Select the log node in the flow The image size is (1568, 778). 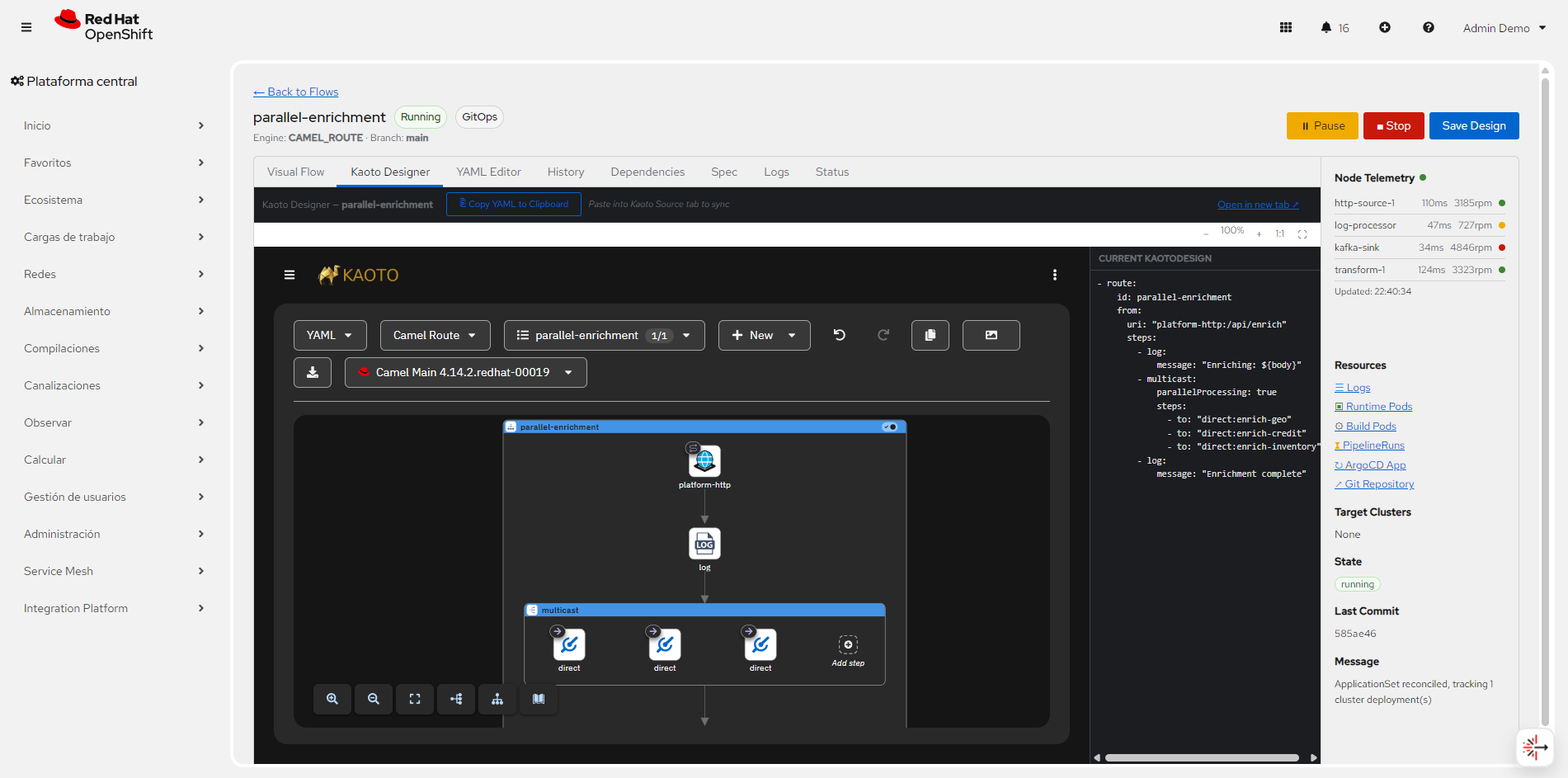pyautogui.click(x=704, y=544)
